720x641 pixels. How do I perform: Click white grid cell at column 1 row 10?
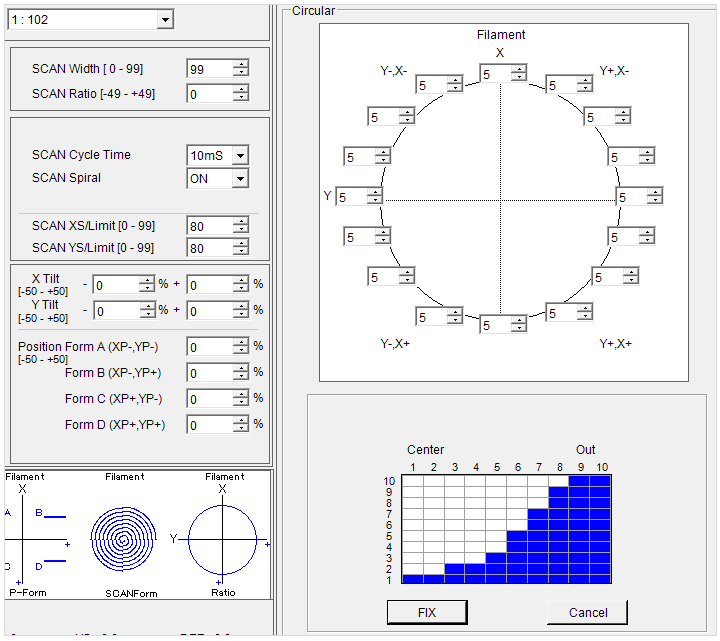coord(412,481)
